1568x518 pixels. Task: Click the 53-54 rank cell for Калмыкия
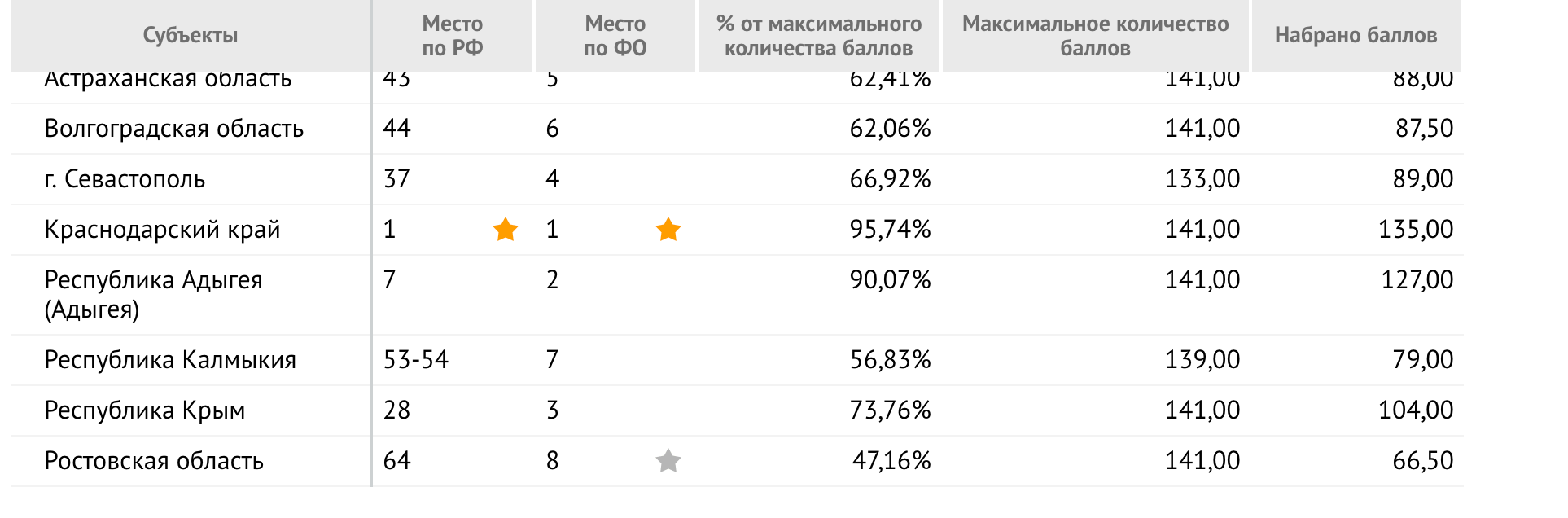(x=416, y=360)
